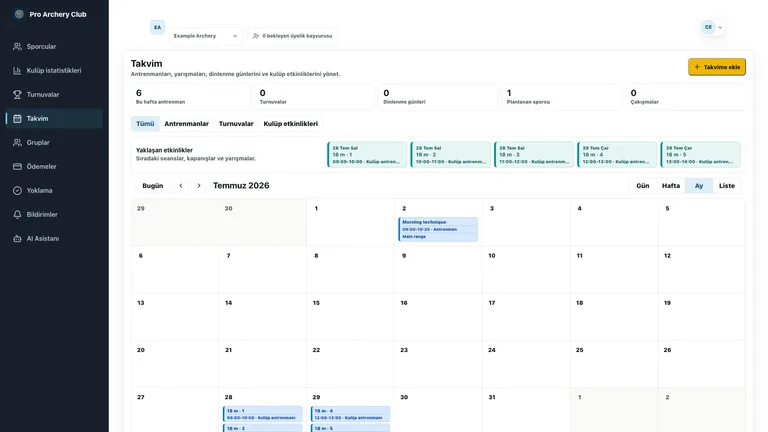This screenshot has height=432, width=768.
Task: Select the Takvim calendar icon in sidebar
Action: [x=17, y=119]
